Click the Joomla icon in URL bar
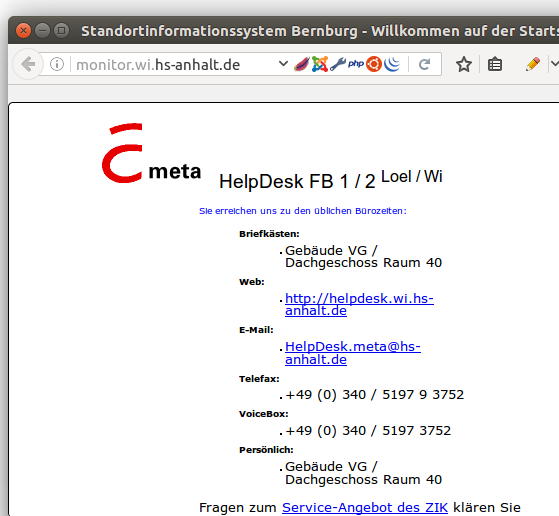This screenshot has width=559, height=516. click(x=320, y=64)
